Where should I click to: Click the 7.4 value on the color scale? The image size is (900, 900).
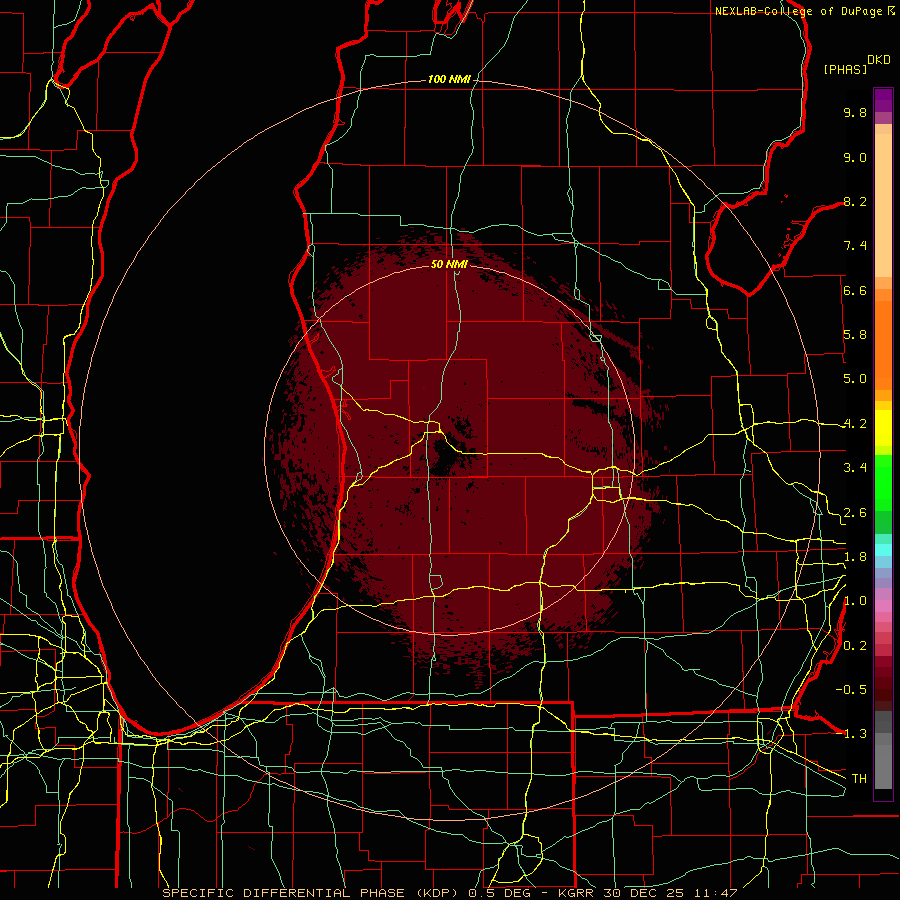tap(855, 246)
